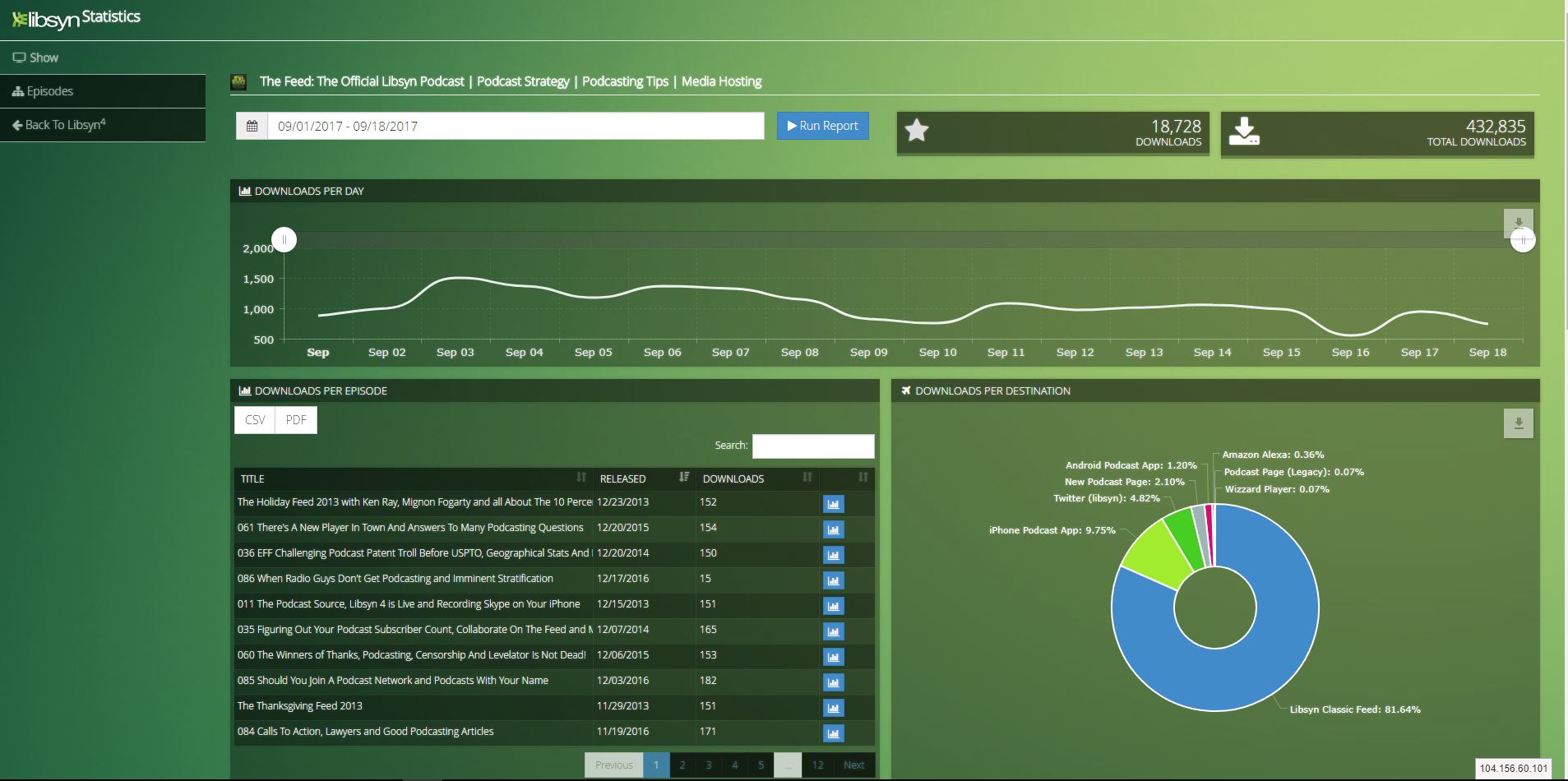Click the IP address 104.156.60.101
The image size is (1568, 781).
click(x=1513, y=769)
